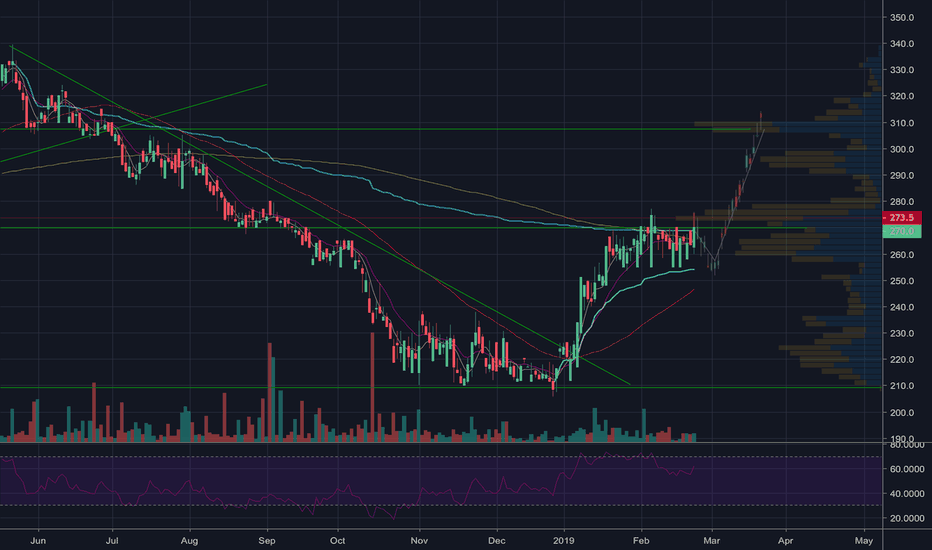Click the Apr label on time axis
The image size is (932, 550).
coord(785,540)
